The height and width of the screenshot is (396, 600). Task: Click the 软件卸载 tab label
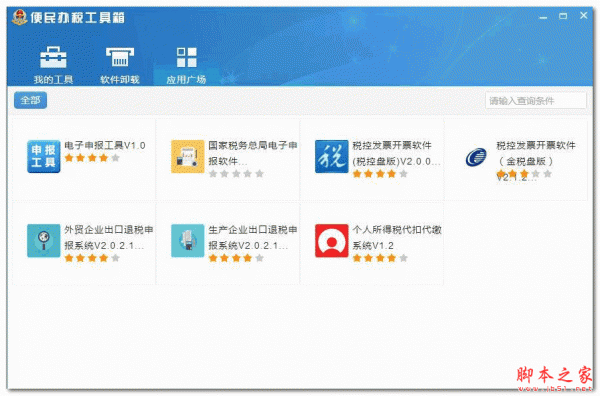[120, 80]
